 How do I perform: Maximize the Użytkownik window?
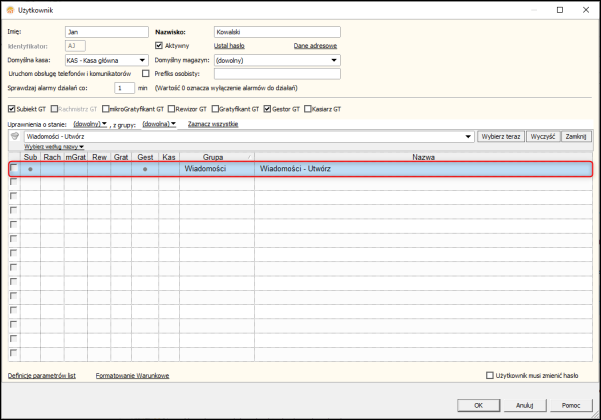point(560,10)
